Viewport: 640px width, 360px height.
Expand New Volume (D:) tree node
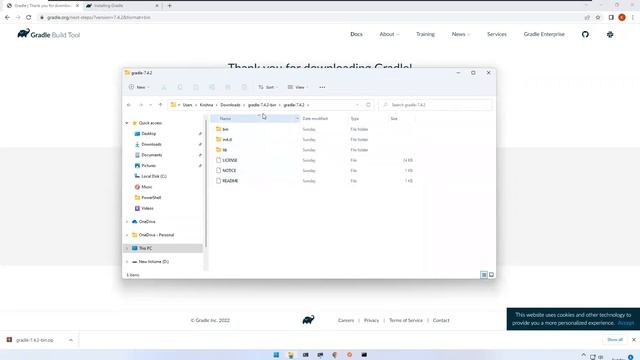click(127, 262)
